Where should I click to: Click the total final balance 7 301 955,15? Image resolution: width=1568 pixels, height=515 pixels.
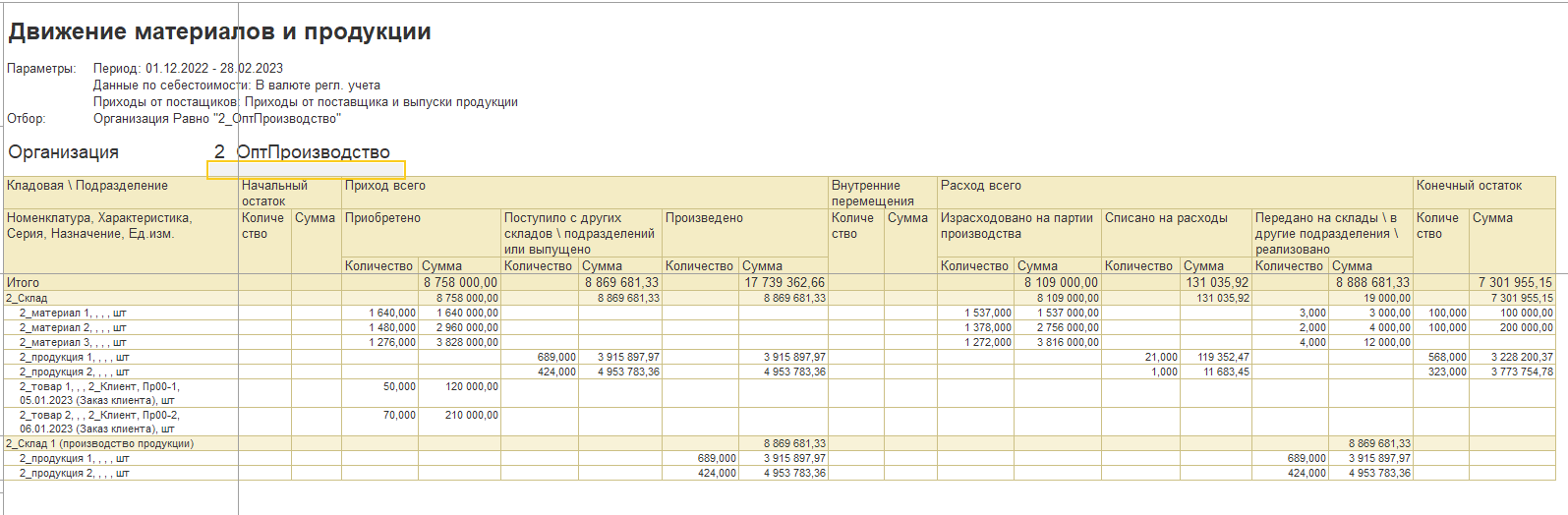click(x=1515, y=282)
